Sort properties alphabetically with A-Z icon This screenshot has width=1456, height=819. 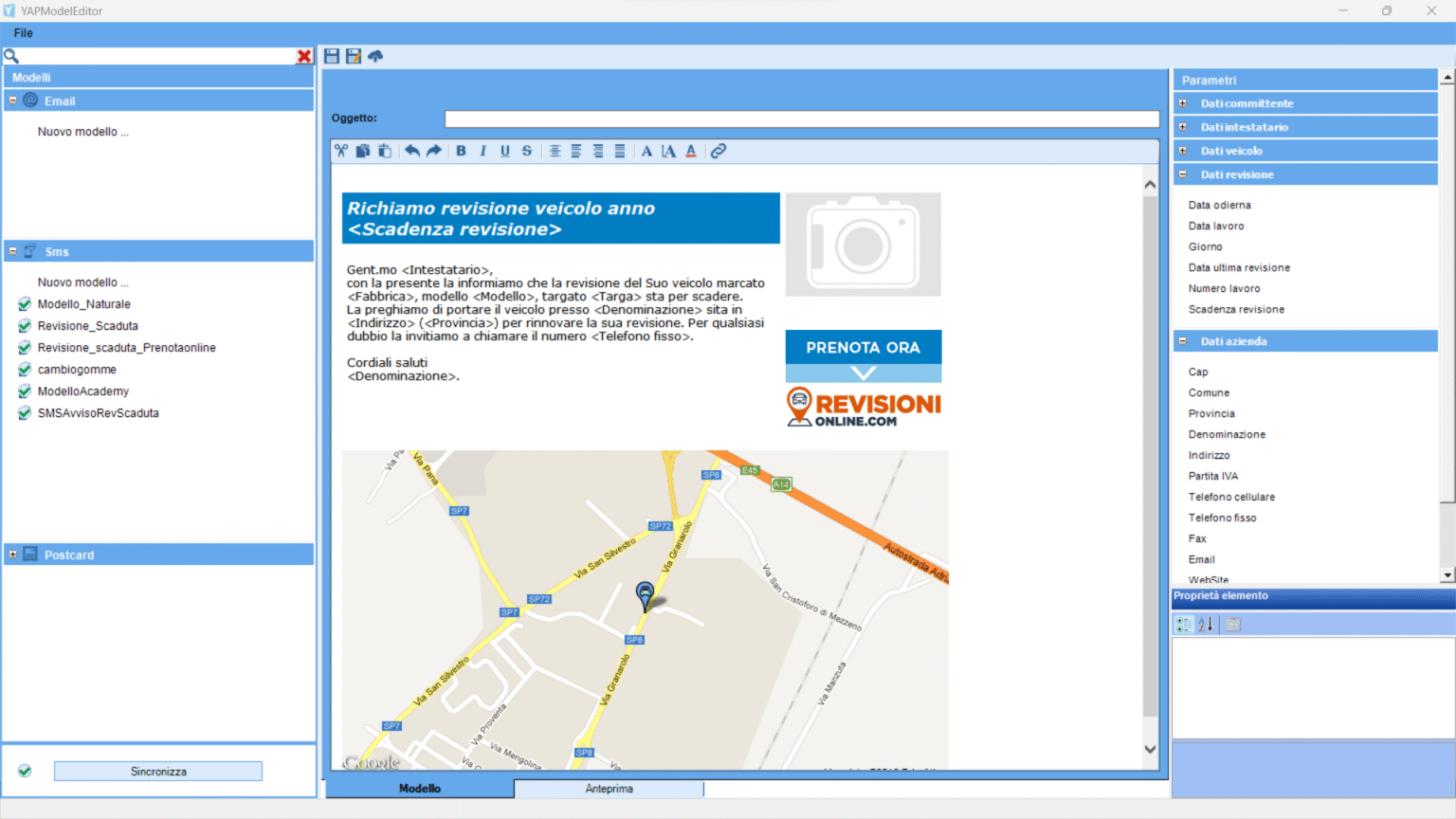pos(1206,624)
